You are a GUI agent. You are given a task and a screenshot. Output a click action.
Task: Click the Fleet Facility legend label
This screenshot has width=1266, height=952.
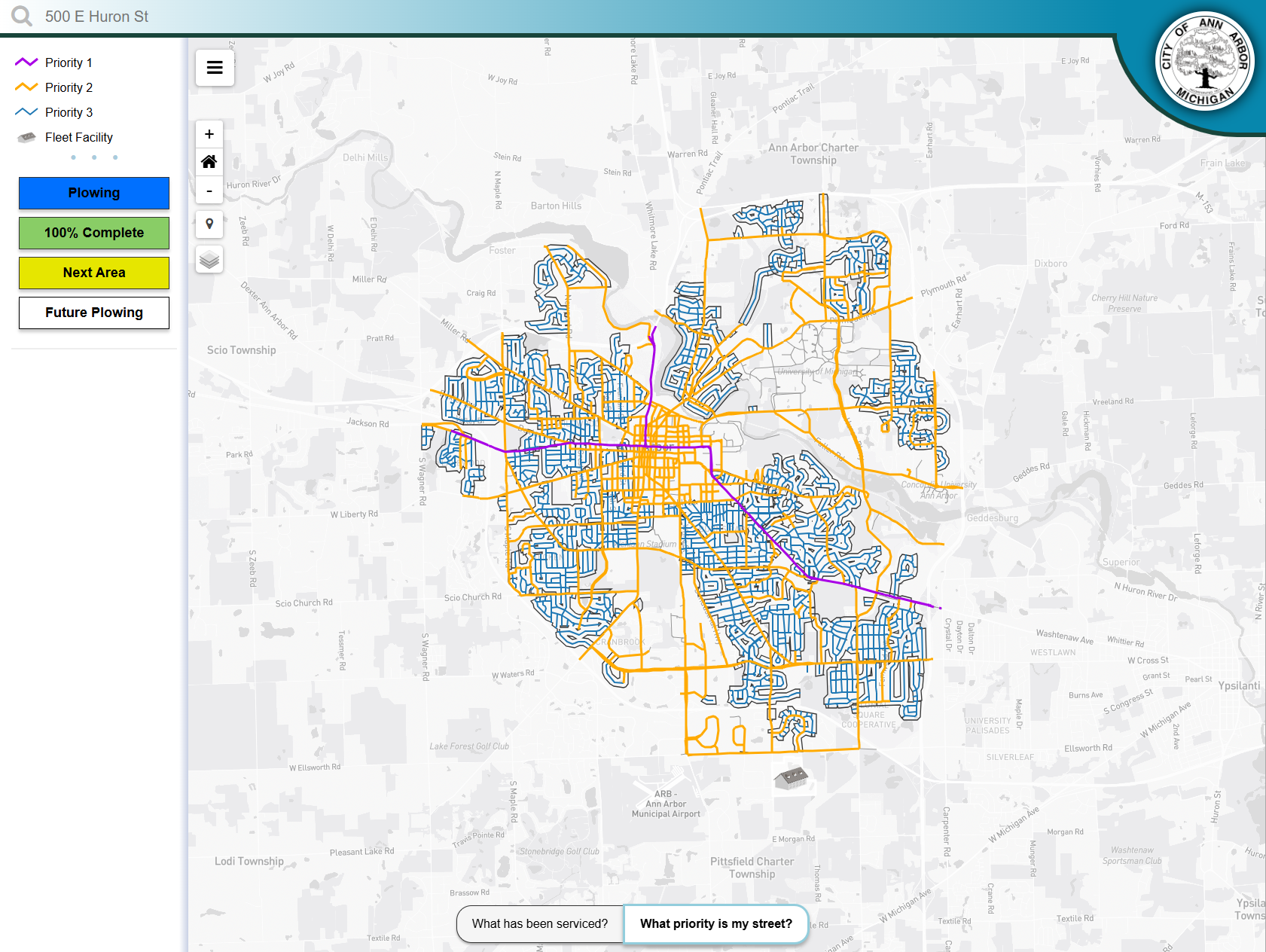(x=79, y=137)
